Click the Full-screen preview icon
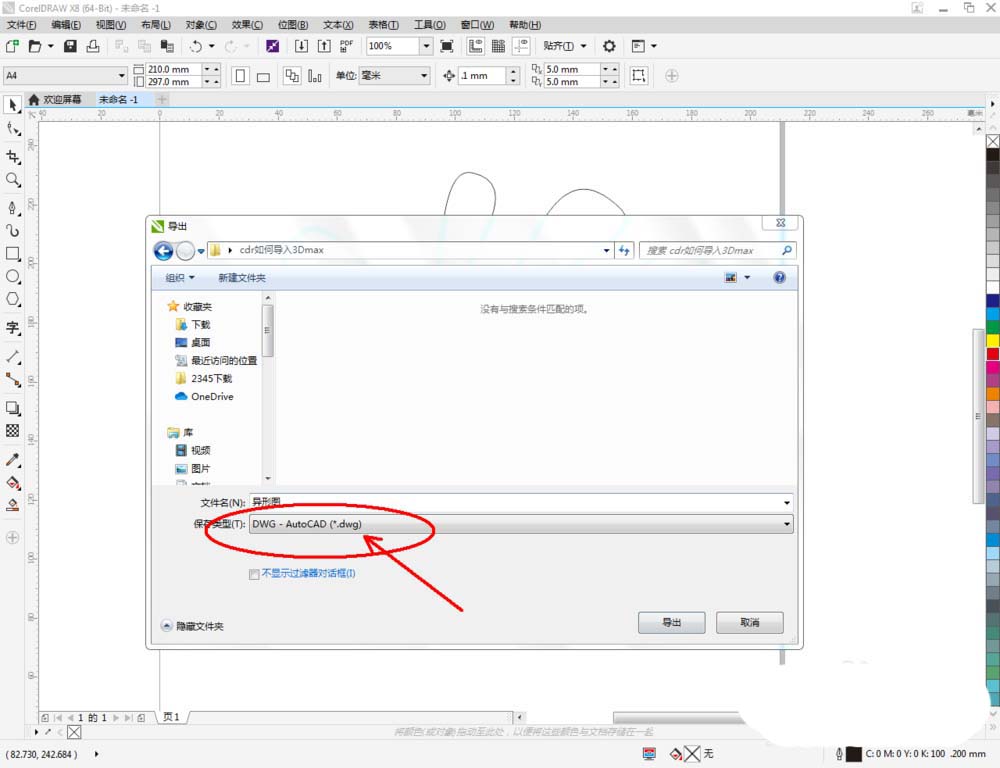The height and width of the screenshot is (768, 1000). point(447,46)
